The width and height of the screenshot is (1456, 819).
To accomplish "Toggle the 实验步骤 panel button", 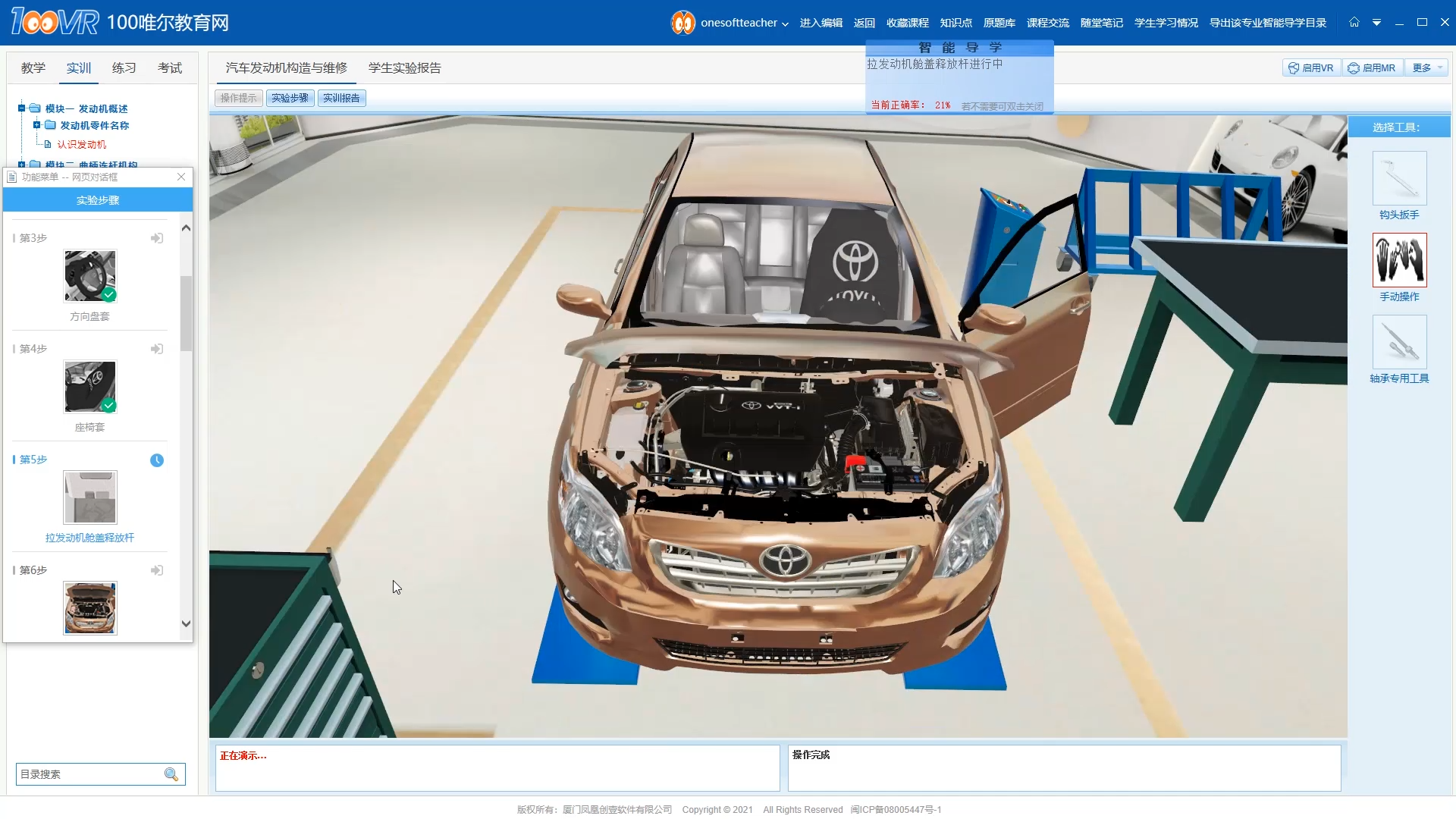I will point(290,98).
